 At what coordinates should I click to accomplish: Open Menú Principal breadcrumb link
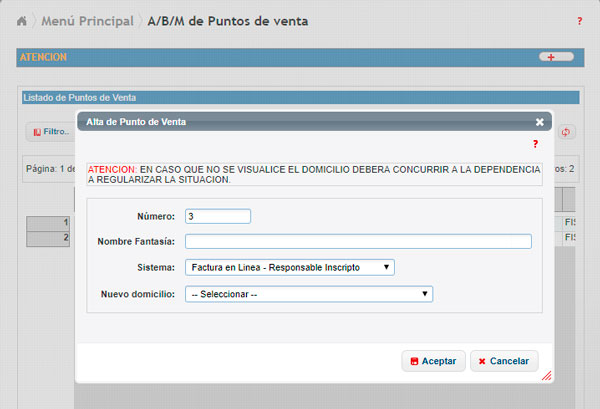pos(87,21)
